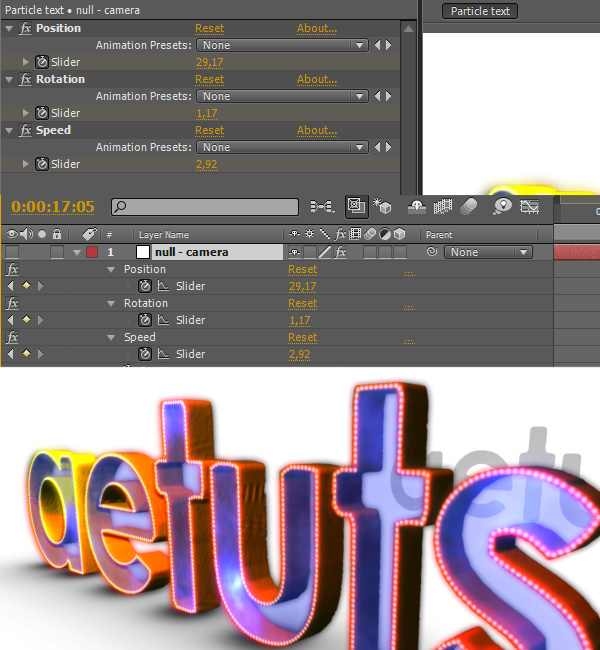Click stopwatch of Position Slider in timeline
600x650 pixels.
point(145,286)
